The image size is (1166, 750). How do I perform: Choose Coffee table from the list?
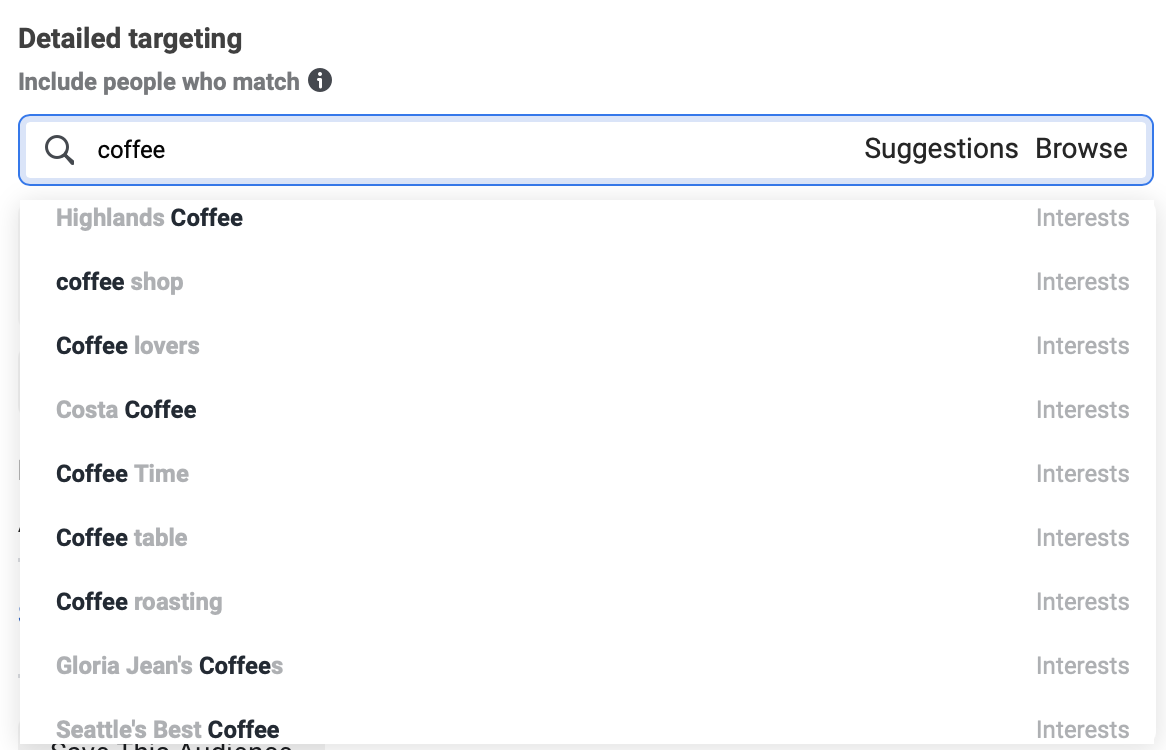click(122, 538)
